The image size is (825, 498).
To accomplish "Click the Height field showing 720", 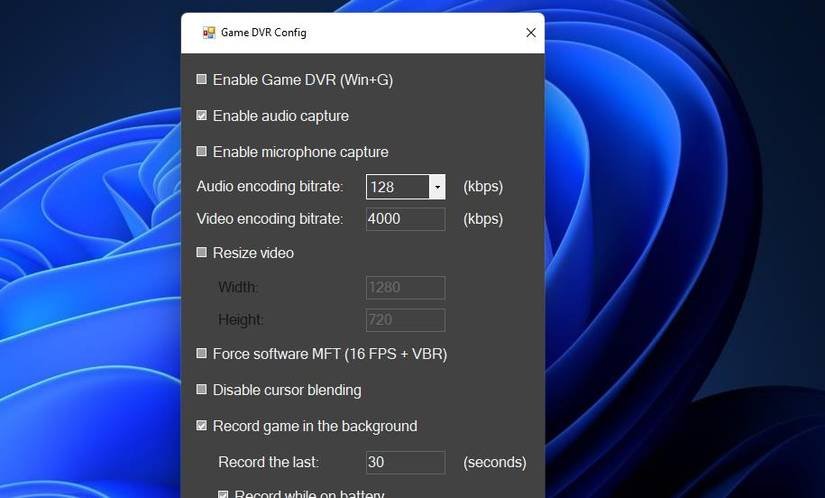I will pos(405,320).
